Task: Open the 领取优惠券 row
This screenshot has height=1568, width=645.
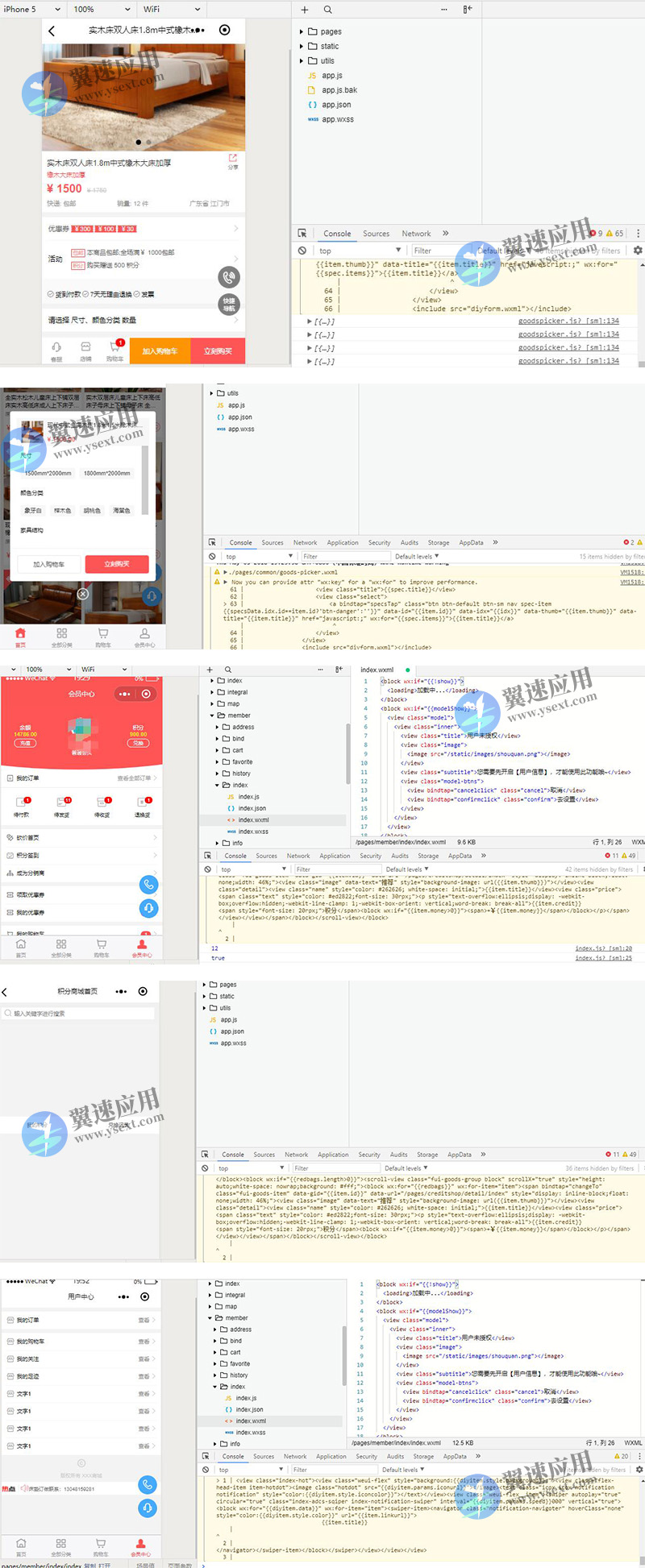Action: click(x=82, y=895)
